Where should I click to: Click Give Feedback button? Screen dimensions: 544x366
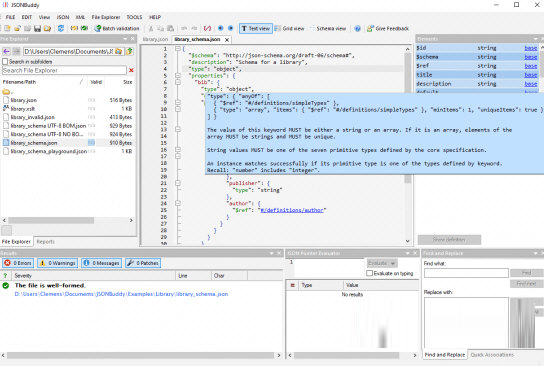click(x=388, y=28)
